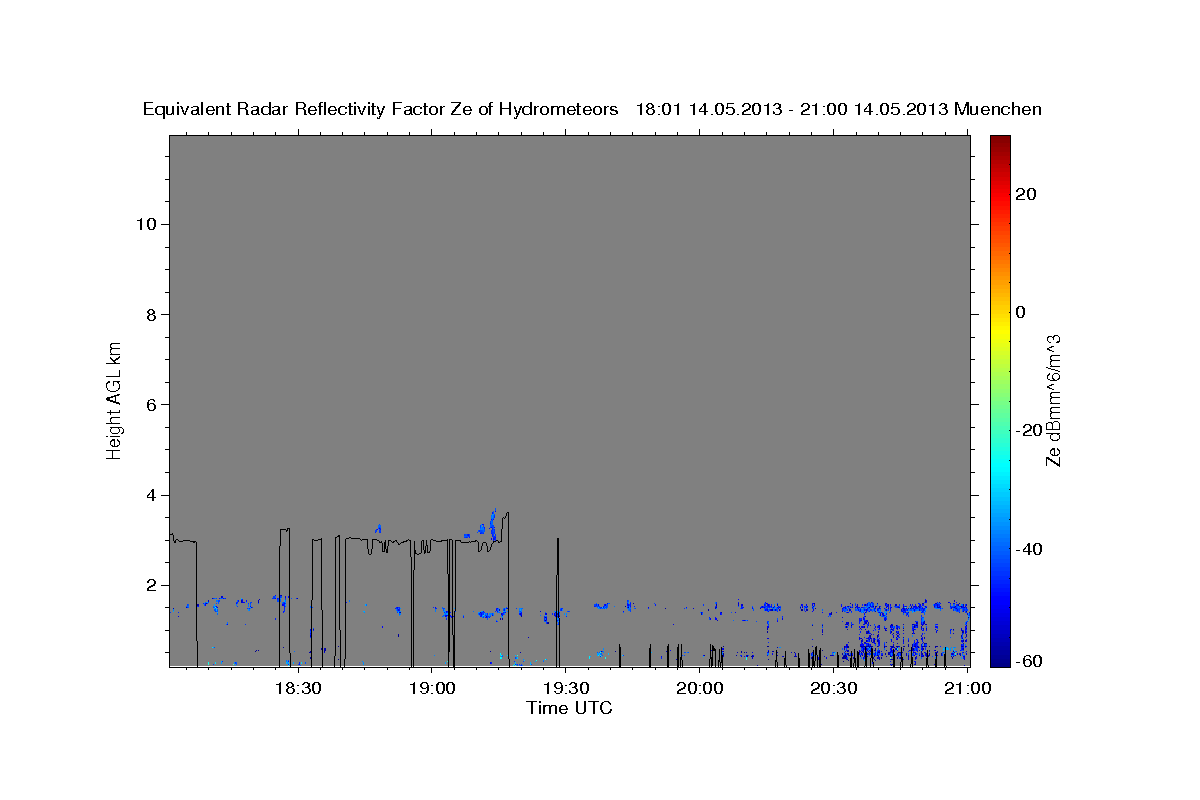The image size is (1200, 800).
Task: Click the height axis label 8
Action: (x=149, y=314)
